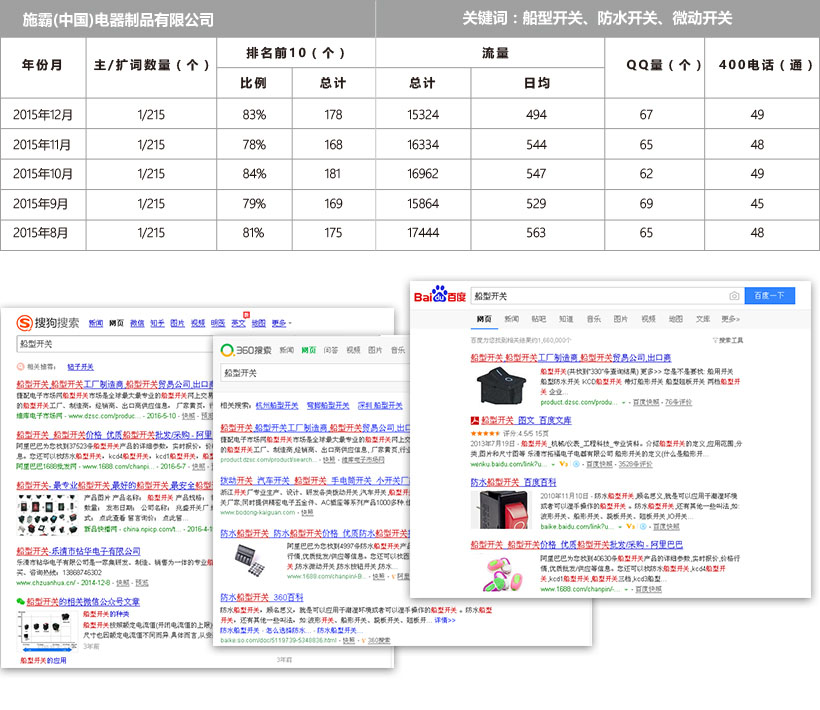Select traffic total cell 17444

tap(423, 233)
